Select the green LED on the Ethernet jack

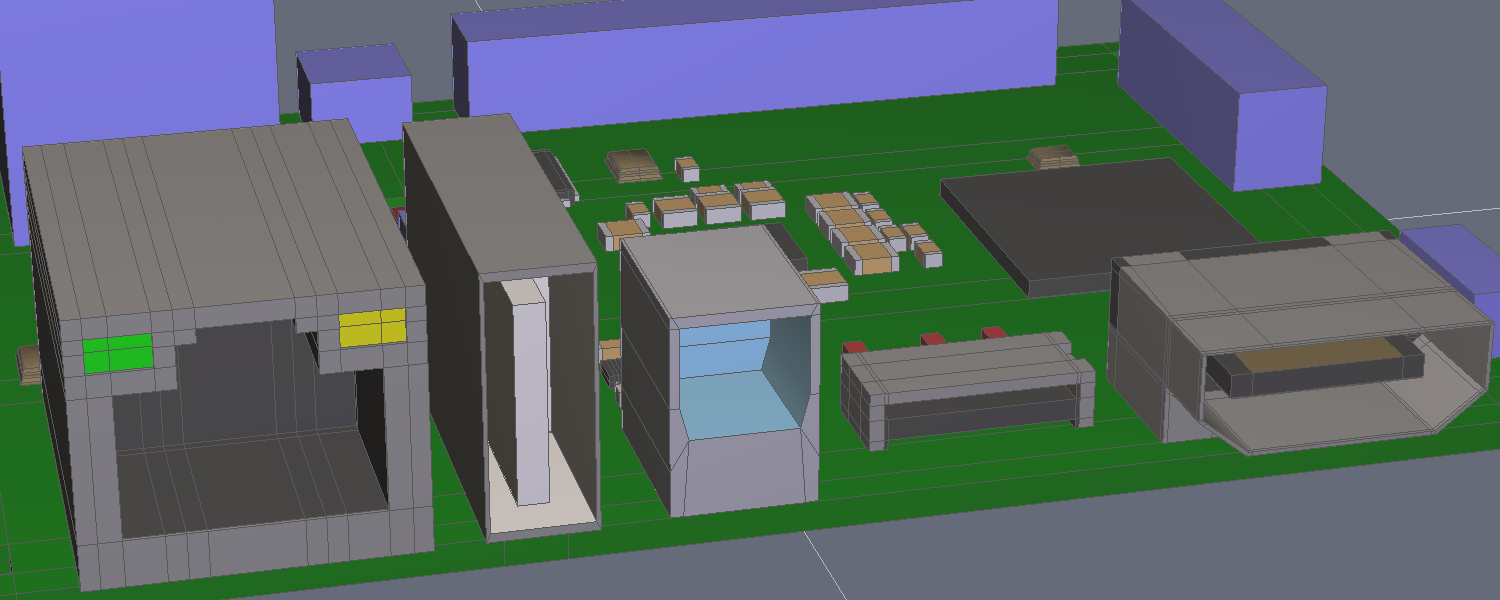tap(117, 353)
